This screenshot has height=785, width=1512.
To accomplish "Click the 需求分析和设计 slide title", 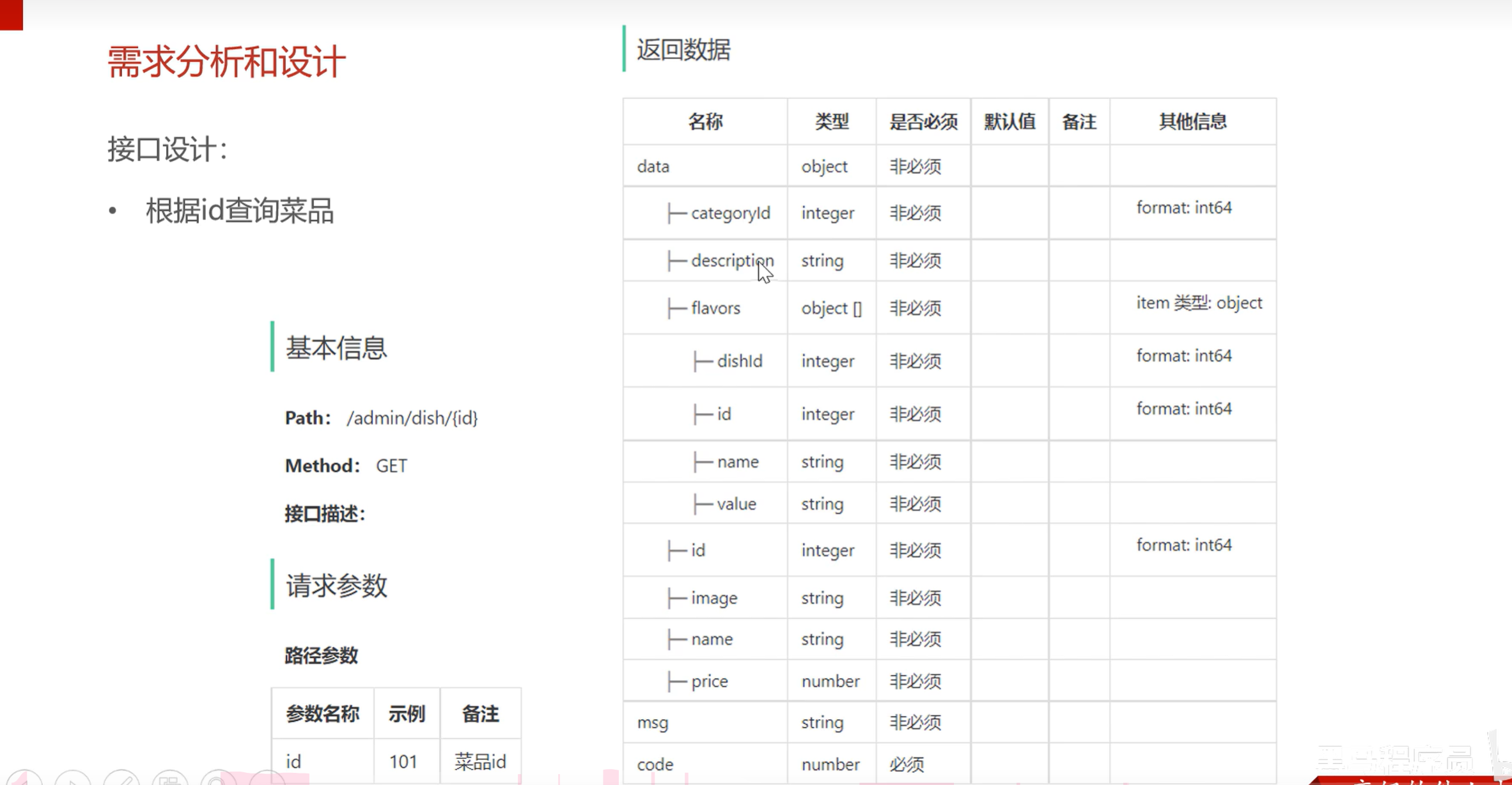I will pos(226,62).
